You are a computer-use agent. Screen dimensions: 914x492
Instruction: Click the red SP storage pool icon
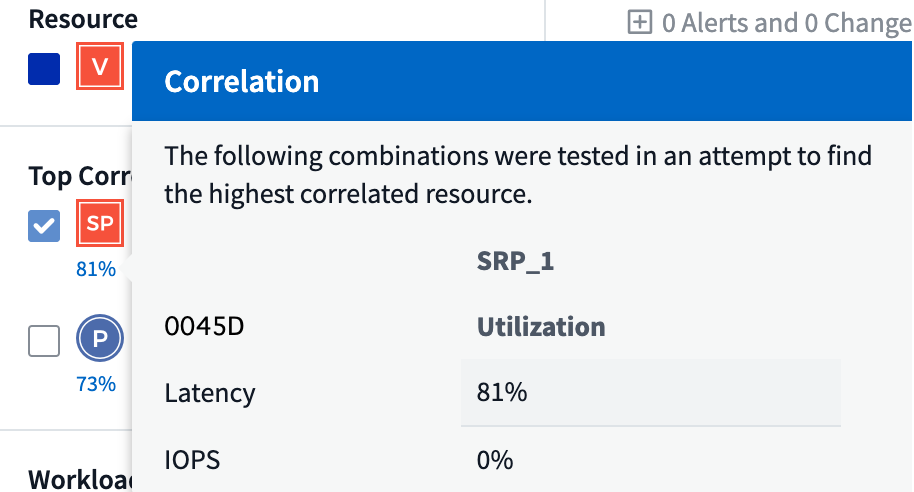(100, 224)
